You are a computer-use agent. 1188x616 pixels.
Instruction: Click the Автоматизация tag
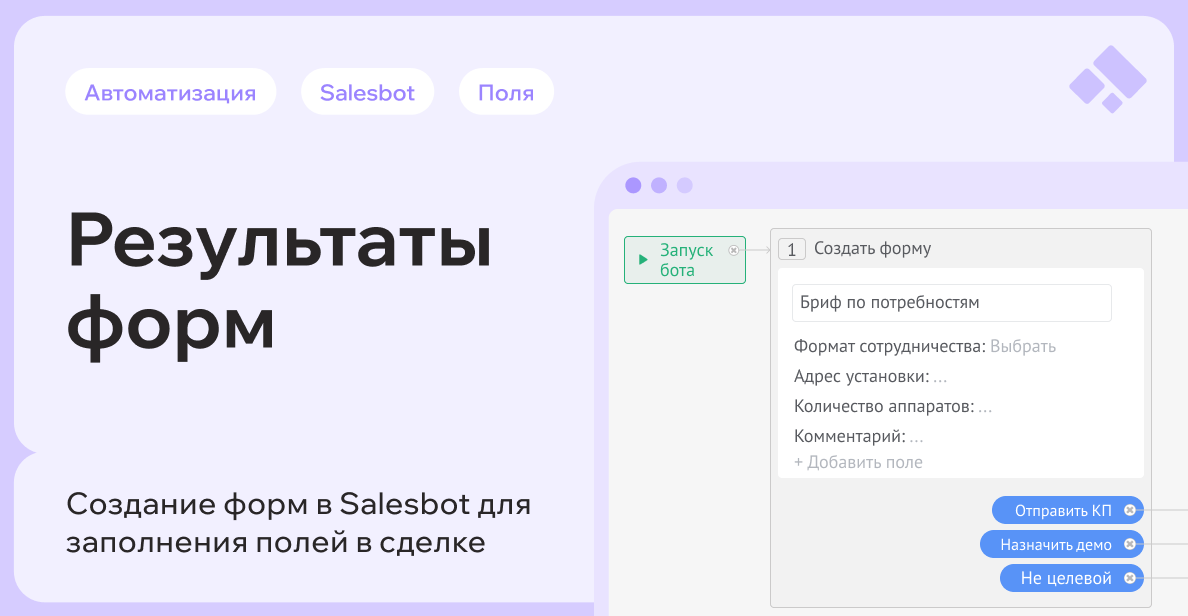click(x=170, y=92)
